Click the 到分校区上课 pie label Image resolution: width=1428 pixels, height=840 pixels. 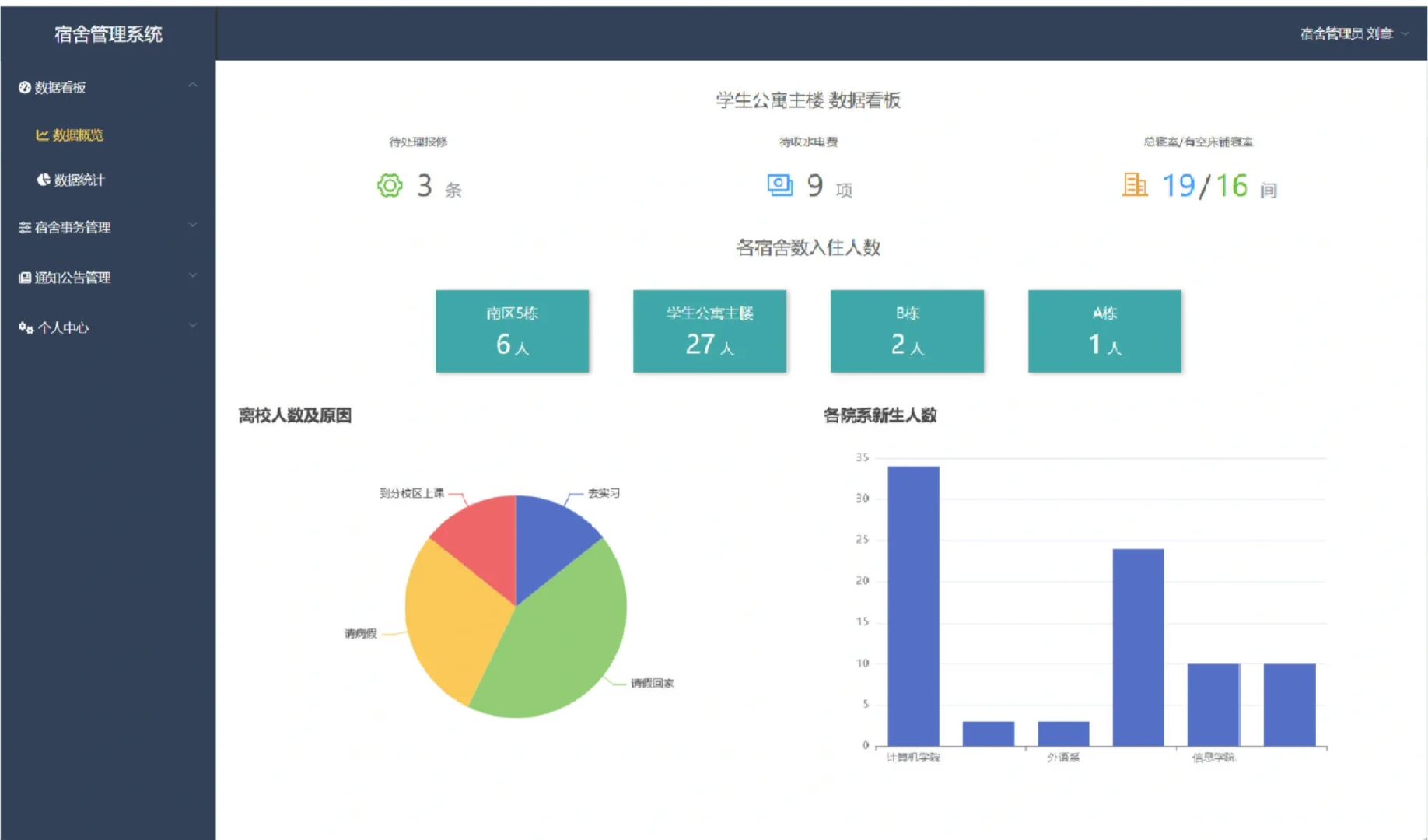(x=411, y=493)
